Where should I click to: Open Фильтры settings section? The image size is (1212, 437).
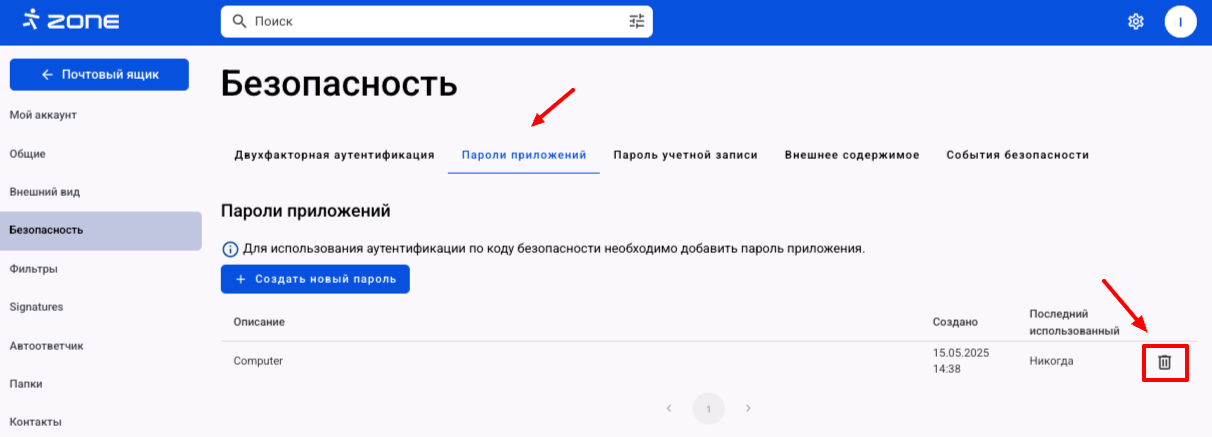(x=33, y=269)
